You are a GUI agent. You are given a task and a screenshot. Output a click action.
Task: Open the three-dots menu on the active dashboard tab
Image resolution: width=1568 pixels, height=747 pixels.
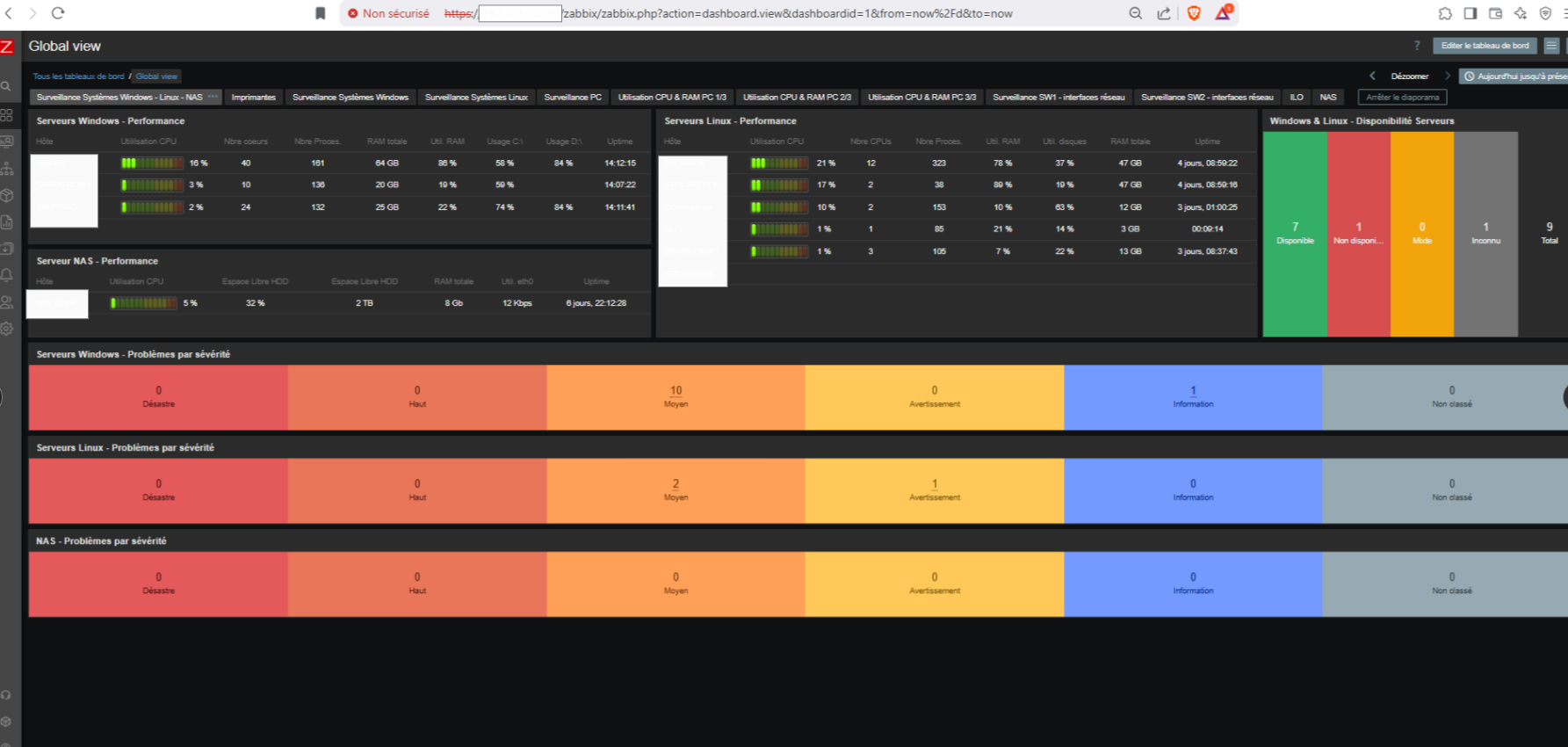pyautogui.click(x=213, y=97)
